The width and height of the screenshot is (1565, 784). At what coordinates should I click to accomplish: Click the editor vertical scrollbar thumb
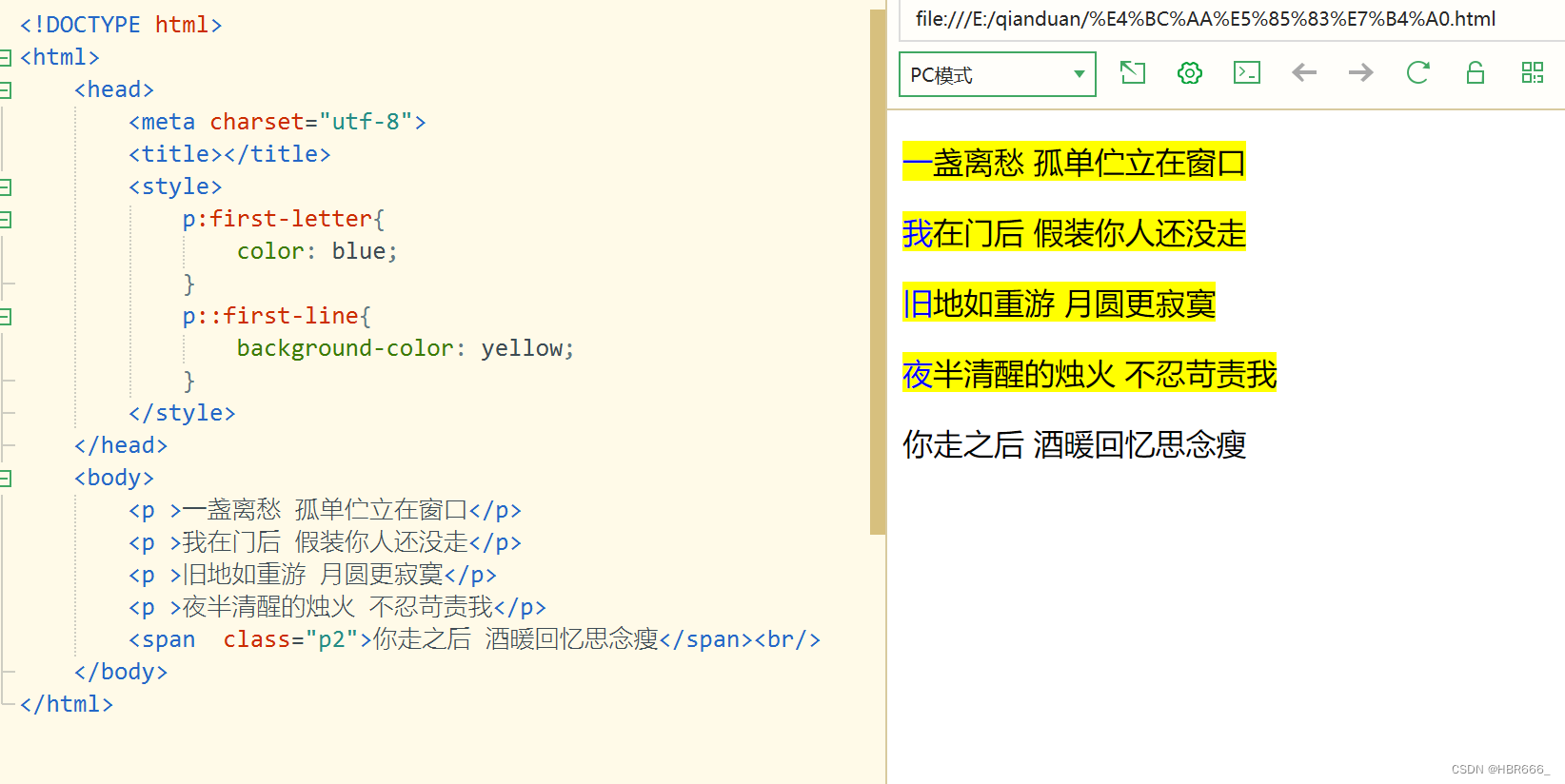pyautogui.click(x=878, y=272)
